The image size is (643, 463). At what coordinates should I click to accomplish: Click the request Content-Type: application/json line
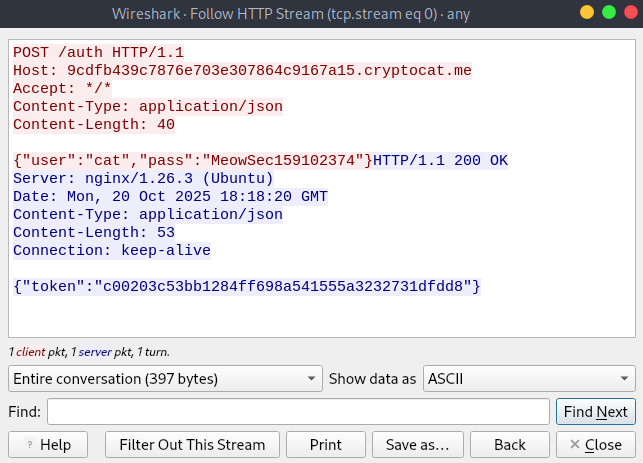tap(148, 107)
